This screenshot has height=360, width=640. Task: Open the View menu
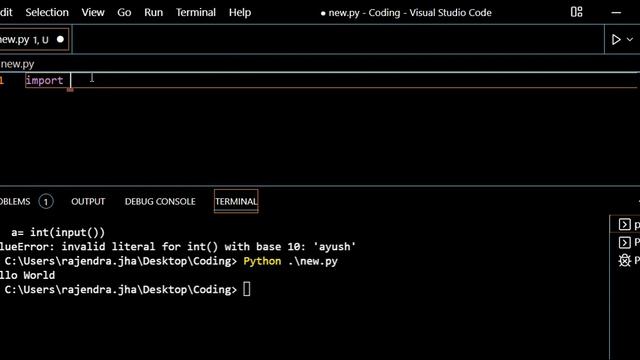(93, 12)
